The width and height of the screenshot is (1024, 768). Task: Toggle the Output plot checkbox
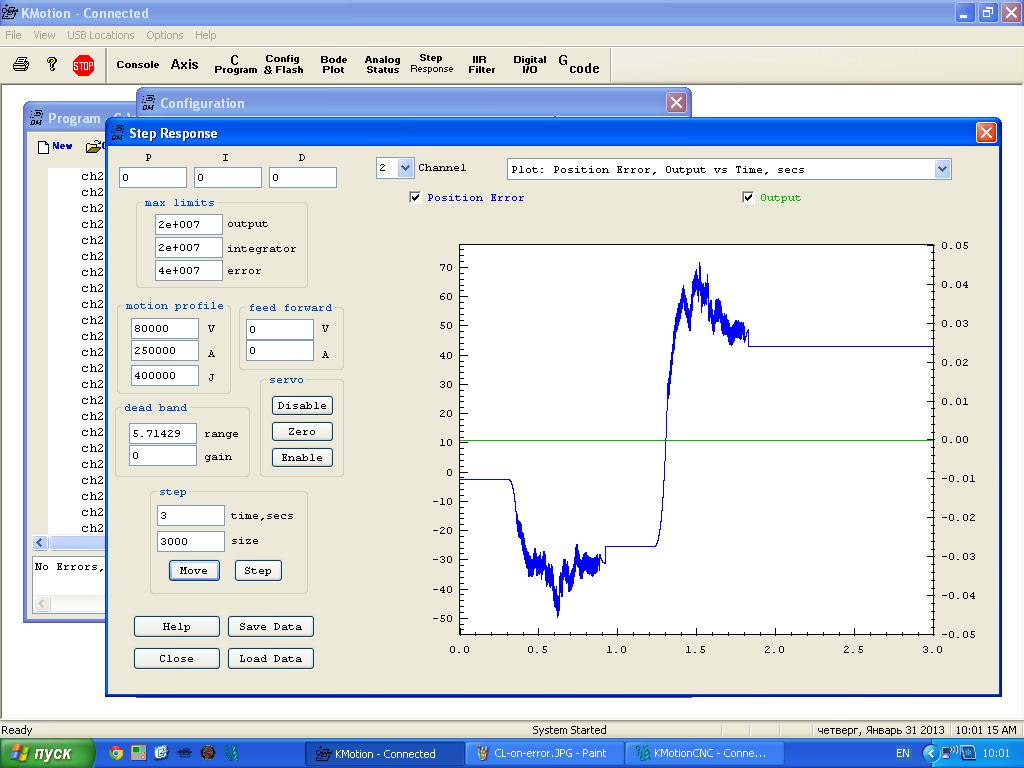(748, 198)
